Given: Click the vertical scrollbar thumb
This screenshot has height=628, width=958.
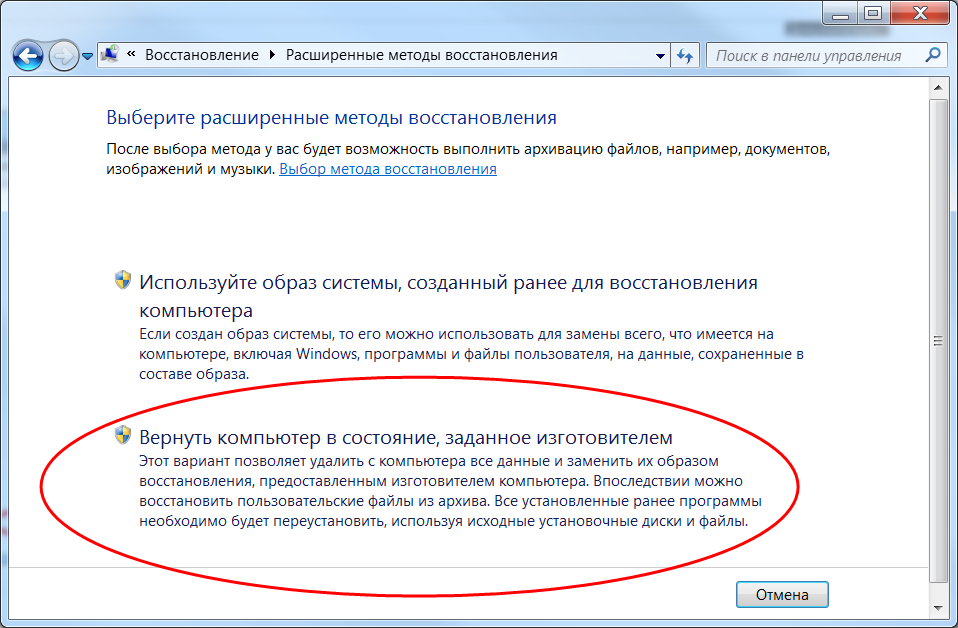Looking at the screenshot, I should coord(938,341).
